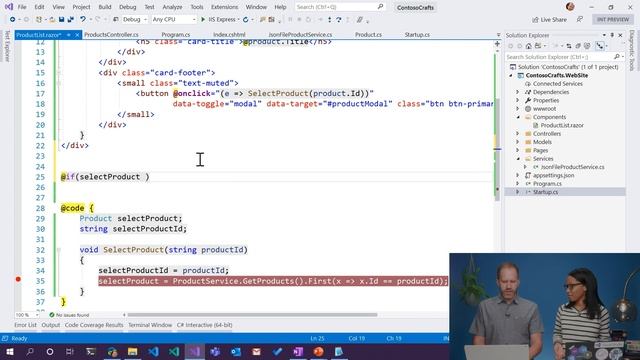Open the File menu
The width and height of the screenshot is (640, 360).
point(22,7)
